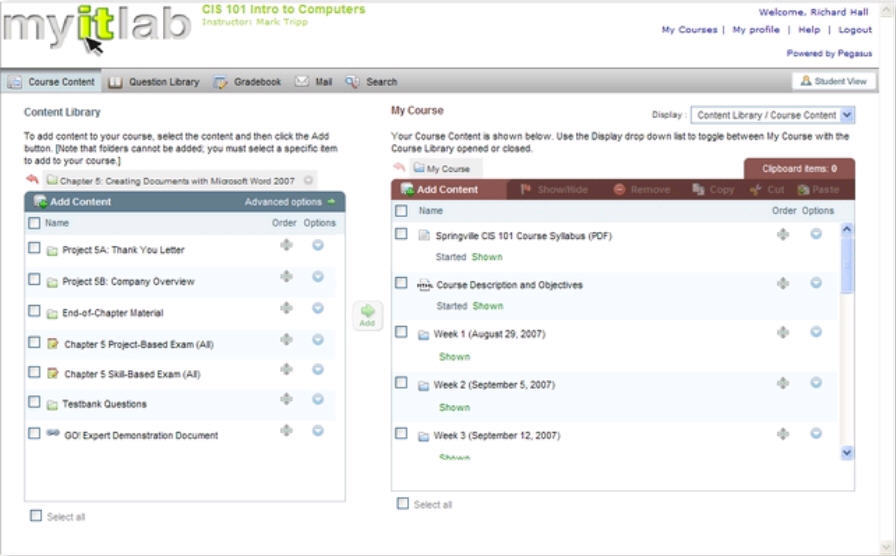This screenshot has width=896, height=556.
Task: Click the myitlab logo
Action: (96, 27)
